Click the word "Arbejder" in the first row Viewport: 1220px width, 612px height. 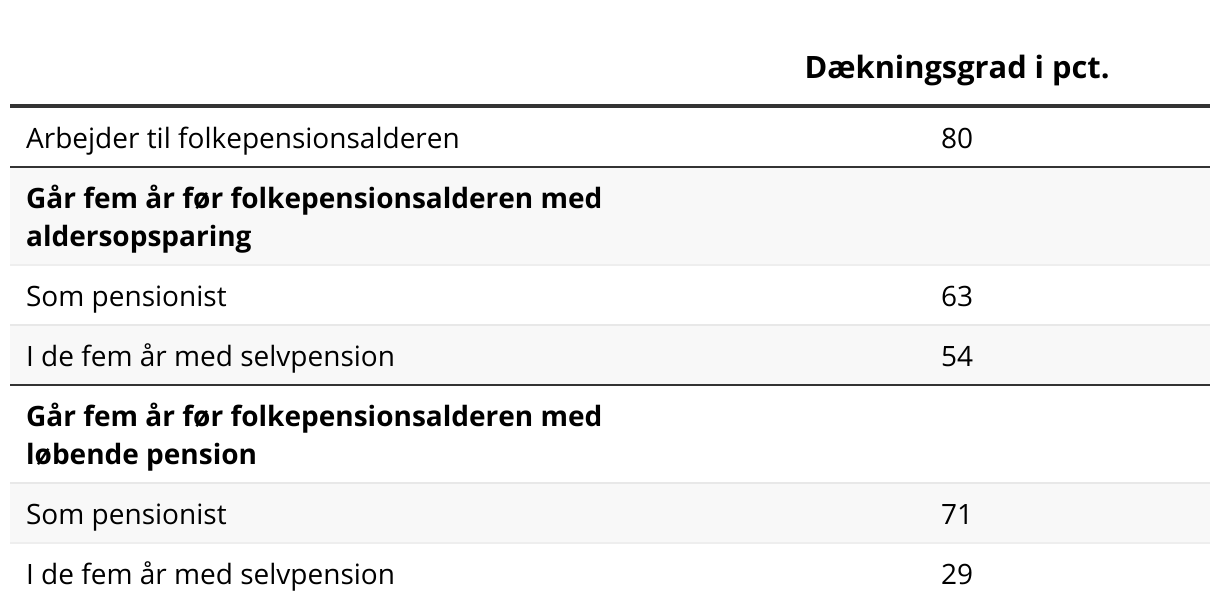[75, 138]
